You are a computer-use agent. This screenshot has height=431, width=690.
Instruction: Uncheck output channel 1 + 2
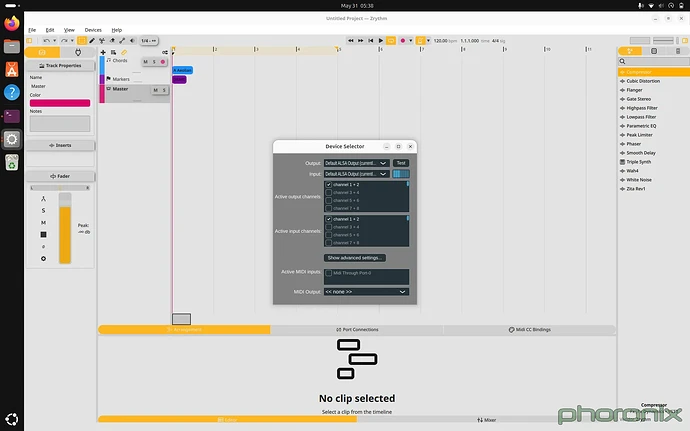(329, 185)
